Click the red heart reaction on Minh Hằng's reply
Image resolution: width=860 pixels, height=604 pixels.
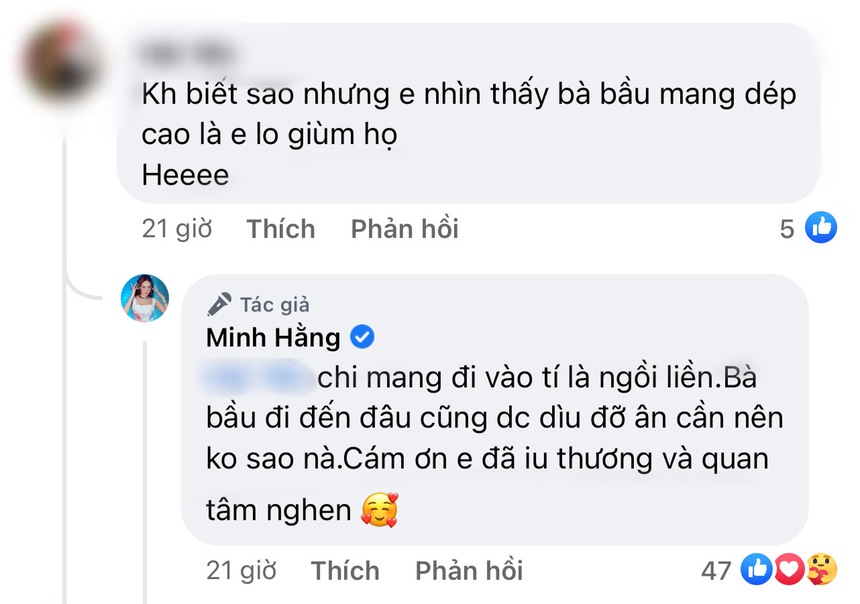(789, 570)
